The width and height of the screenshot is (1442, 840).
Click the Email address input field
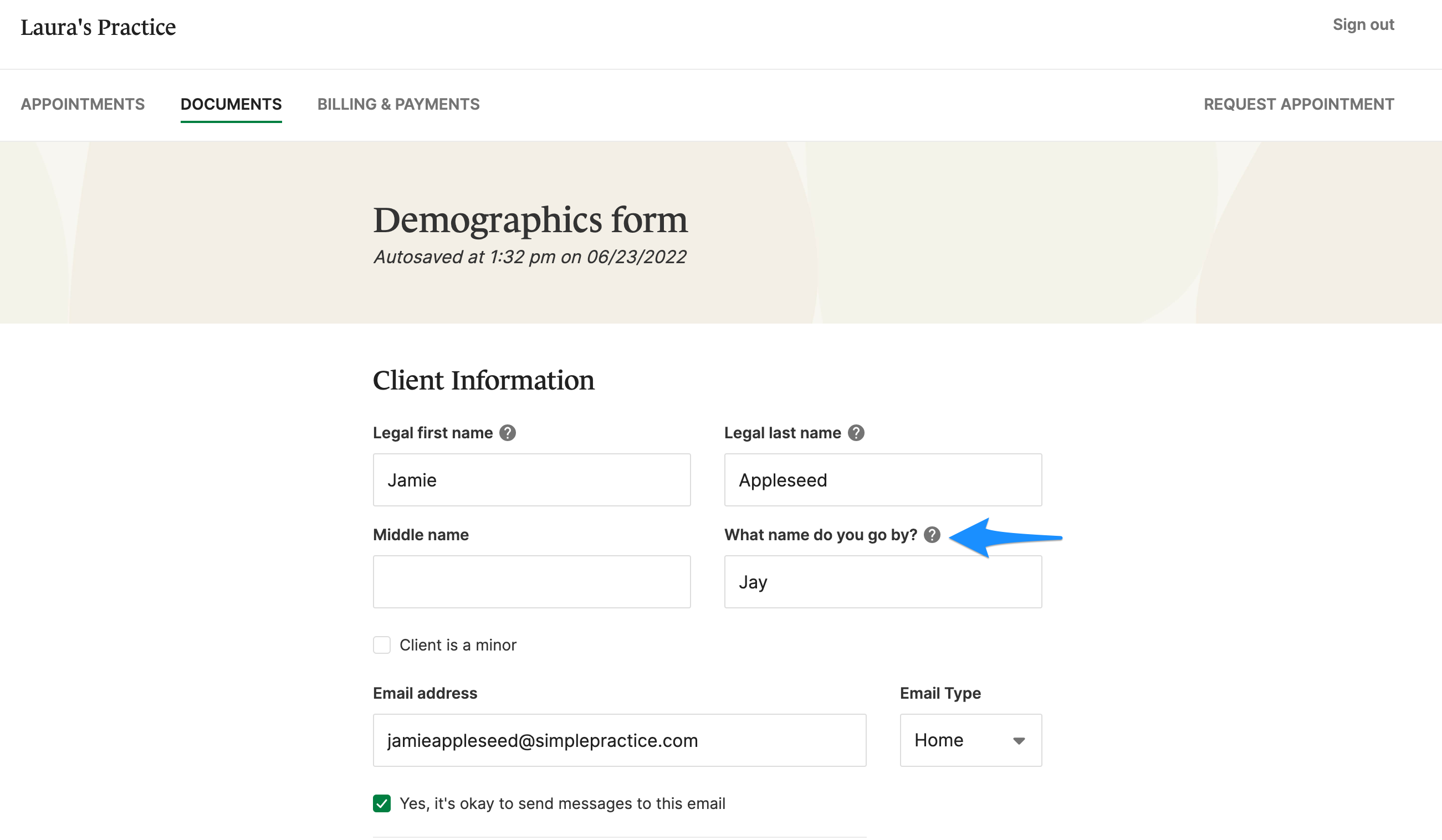pos(619,740)
